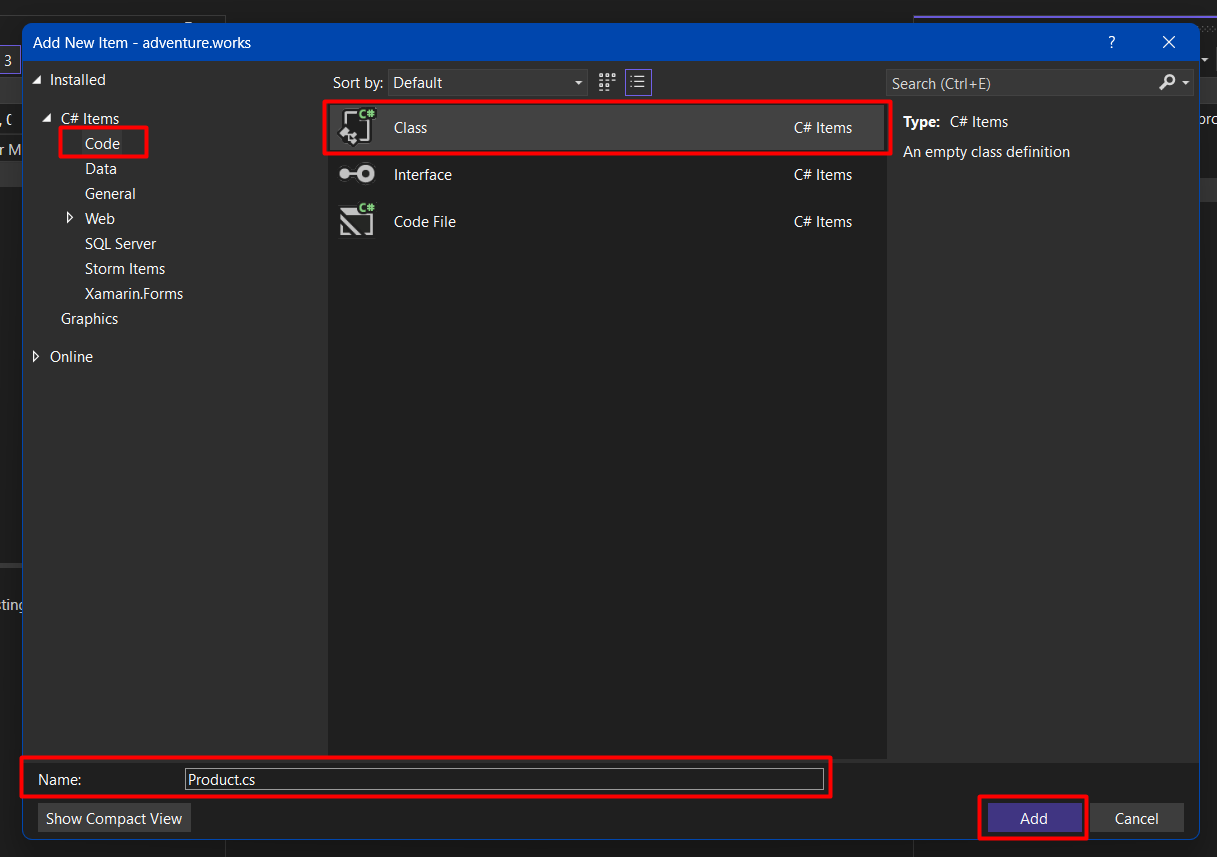Click the search magnifier icon
This screenshot has height=857, width=1217.
[x=1167, y=83]
